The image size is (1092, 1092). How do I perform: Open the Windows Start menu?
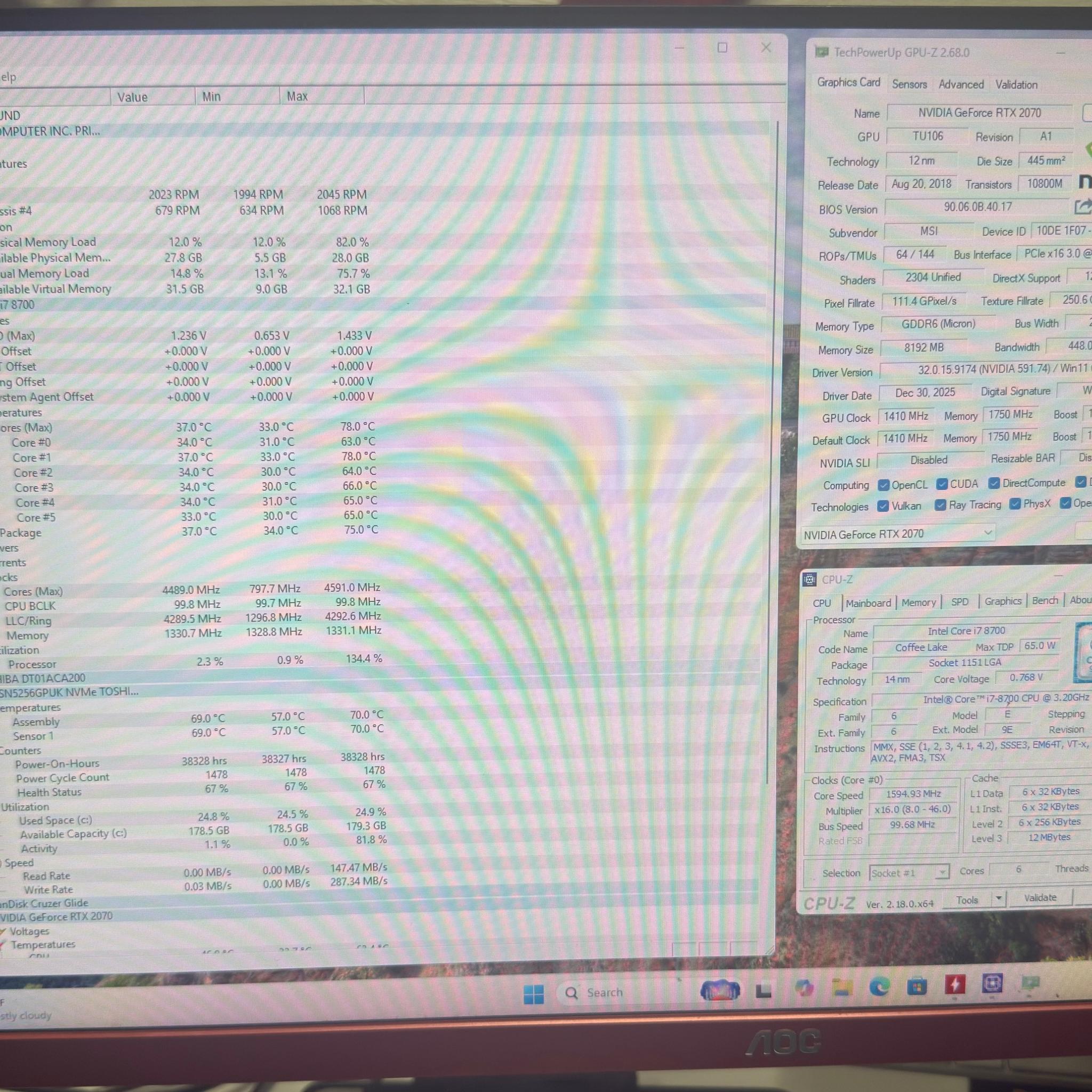pyautogui.click(x=534, y=994)
